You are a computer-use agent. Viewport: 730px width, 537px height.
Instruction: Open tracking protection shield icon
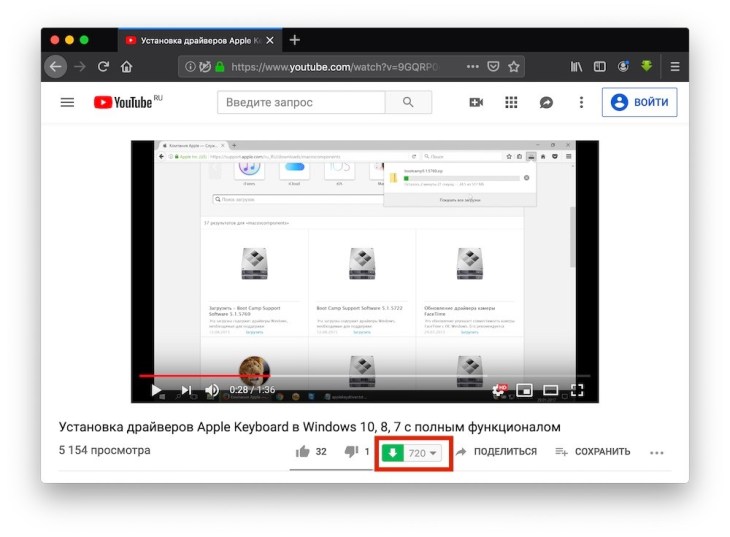tap(205, 67)
